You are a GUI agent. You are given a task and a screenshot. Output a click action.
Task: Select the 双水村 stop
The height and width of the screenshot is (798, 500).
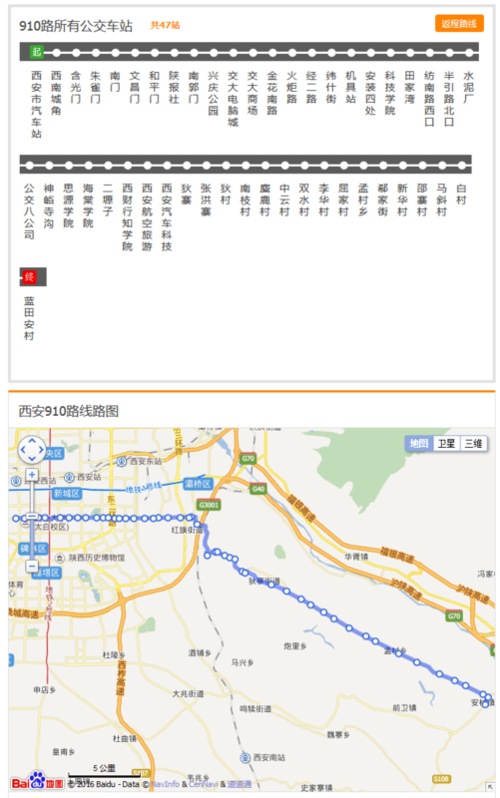[304, 200]
